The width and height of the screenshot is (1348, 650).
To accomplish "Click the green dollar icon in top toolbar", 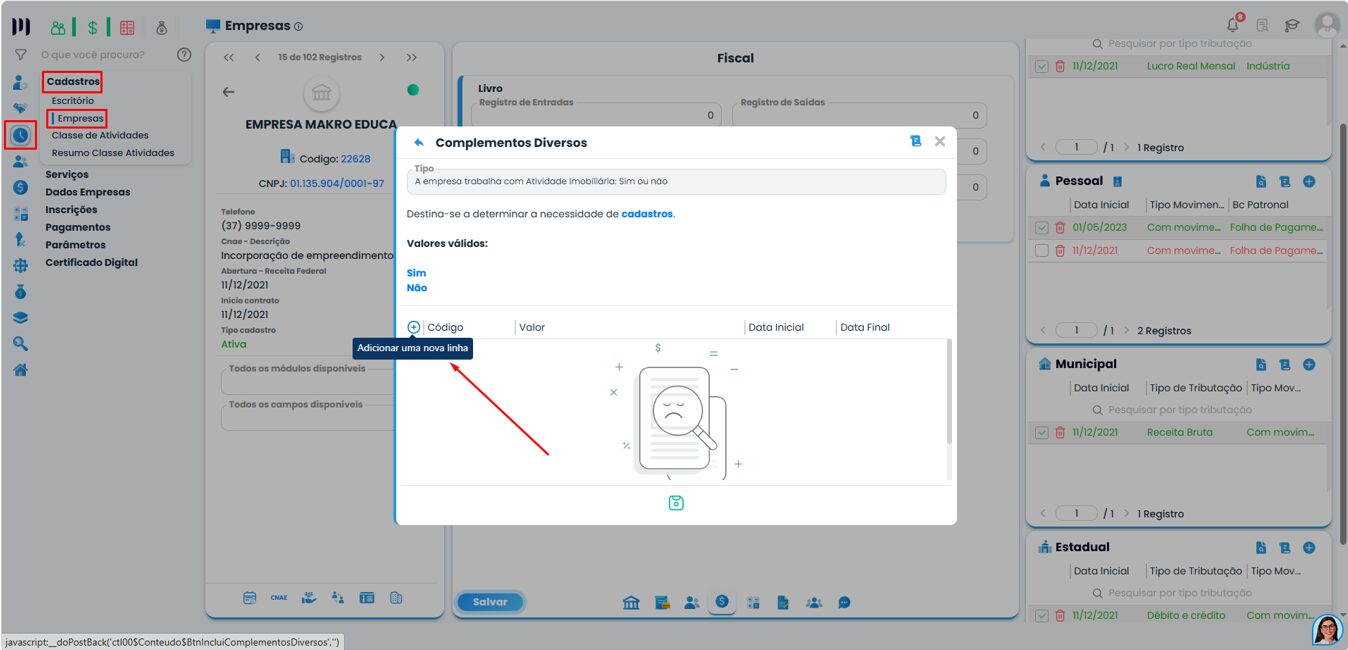I will (x=92, y=27).
